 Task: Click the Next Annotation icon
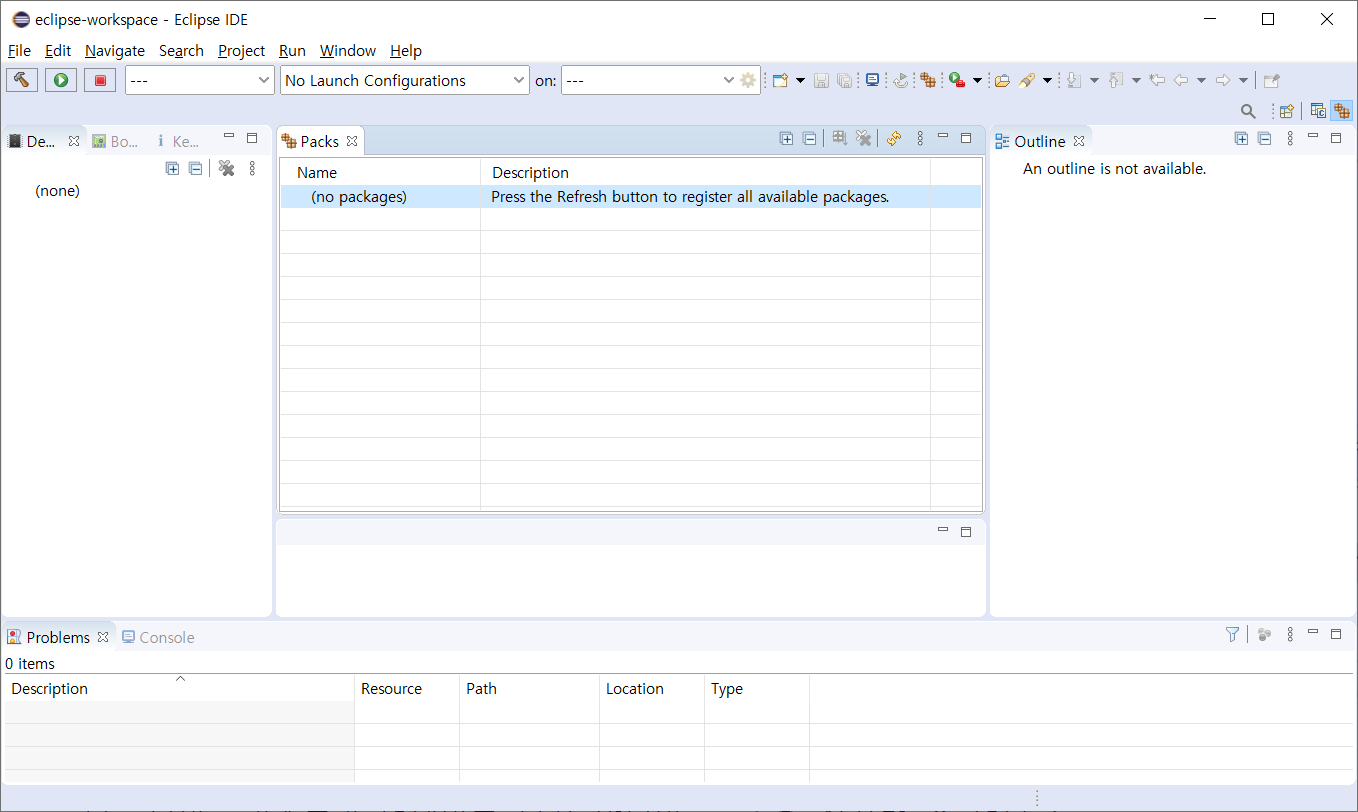pos(1074,80)
